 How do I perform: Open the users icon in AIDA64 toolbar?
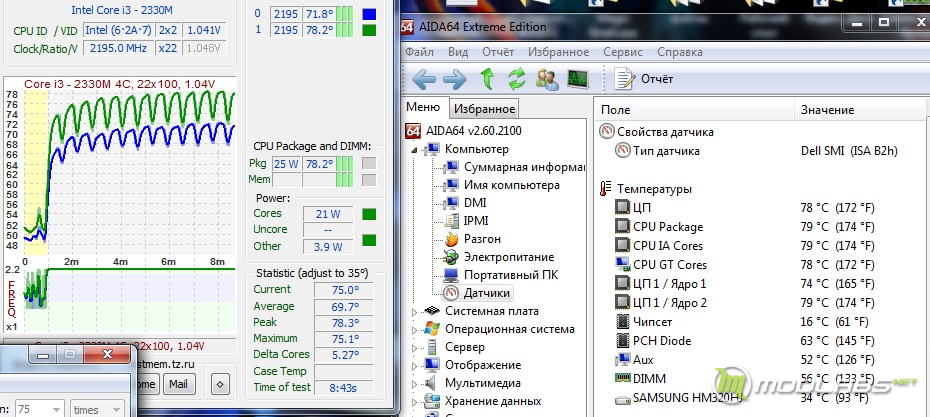tap(547, 78)
